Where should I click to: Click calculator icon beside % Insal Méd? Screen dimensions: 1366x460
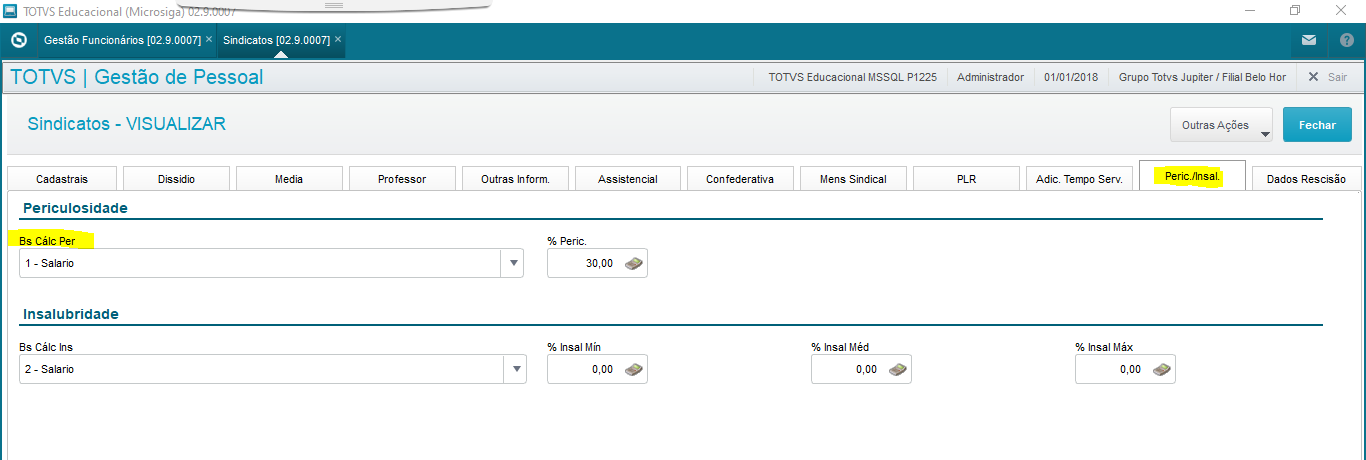coord(898,369)
